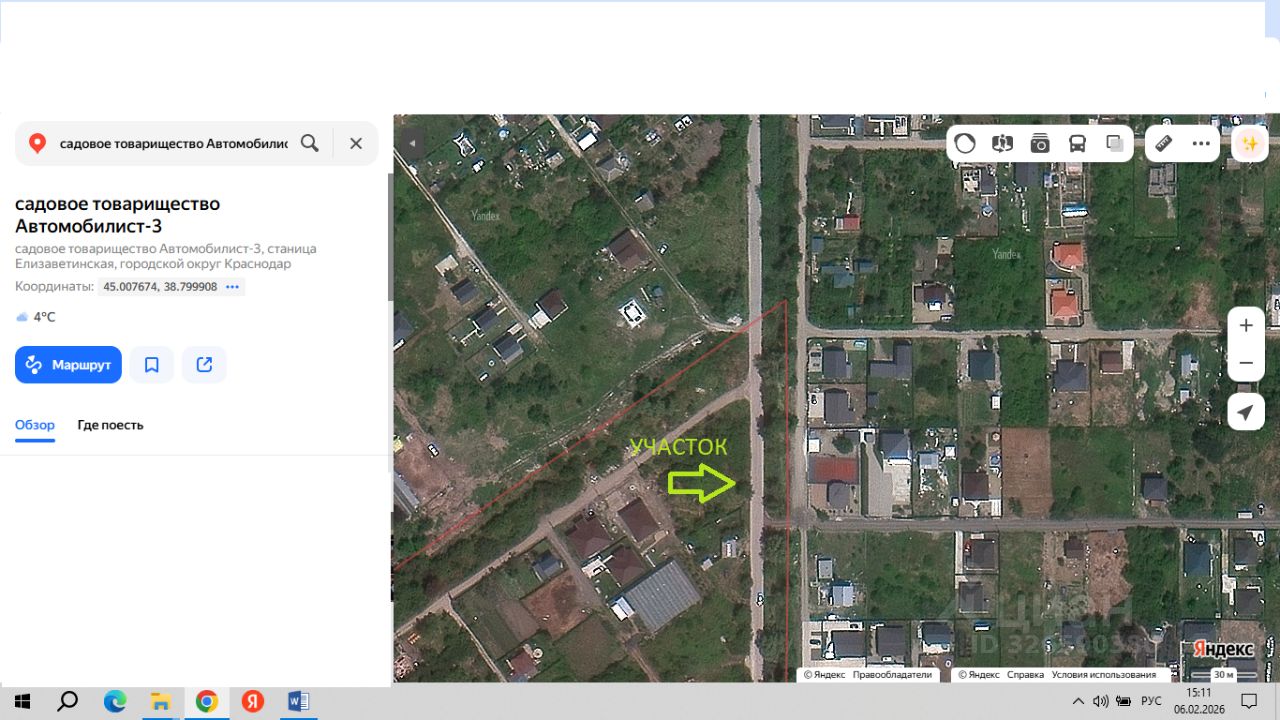Viewport: 1280px width, 720px height.
Task: Open the coordinates options three-dot menu
Action: point(233,287)
